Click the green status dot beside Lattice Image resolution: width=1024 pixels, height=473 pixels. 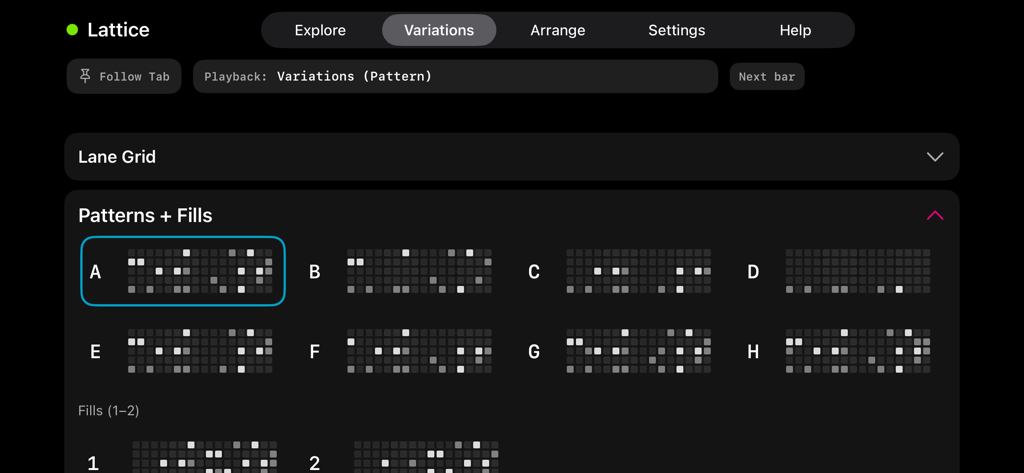72,29
